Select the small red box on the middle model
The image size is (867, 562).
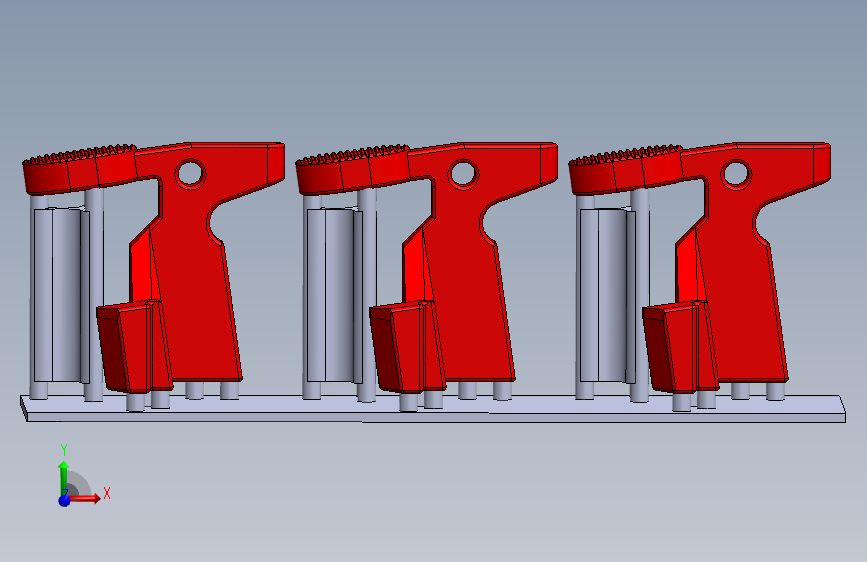[408, 346]
